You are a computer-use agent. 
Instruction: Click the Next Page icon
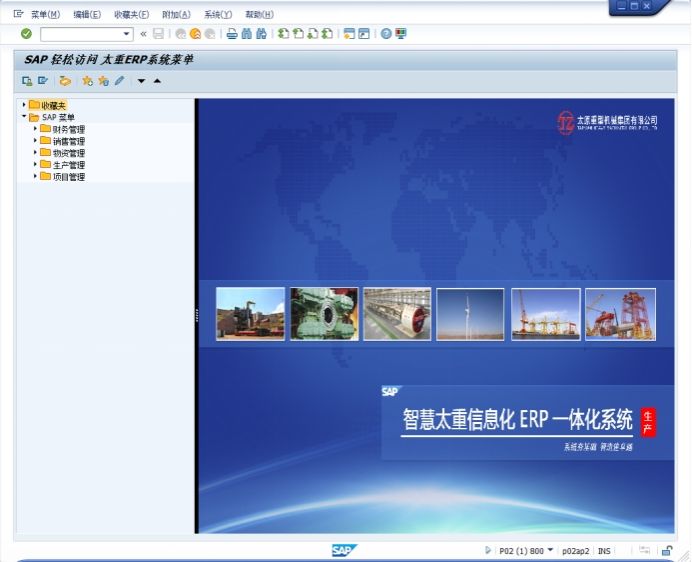point(312,34)
